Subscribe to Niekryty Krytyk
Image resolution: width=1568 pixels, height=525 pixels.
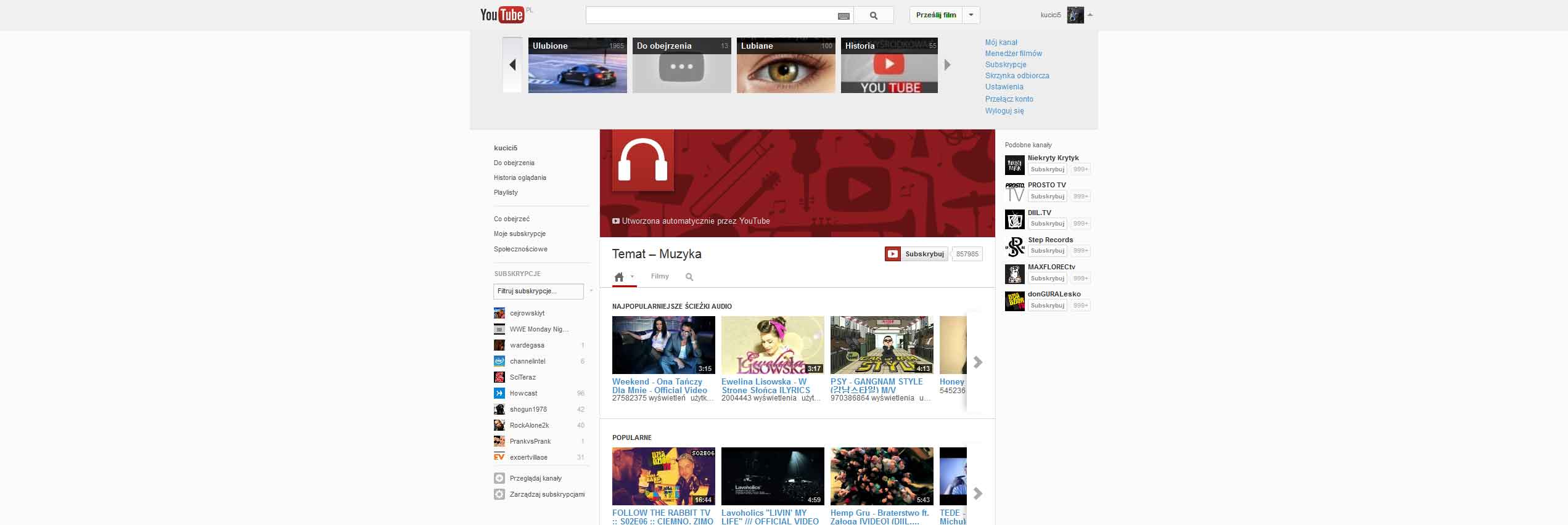(x=1048, y=169)
